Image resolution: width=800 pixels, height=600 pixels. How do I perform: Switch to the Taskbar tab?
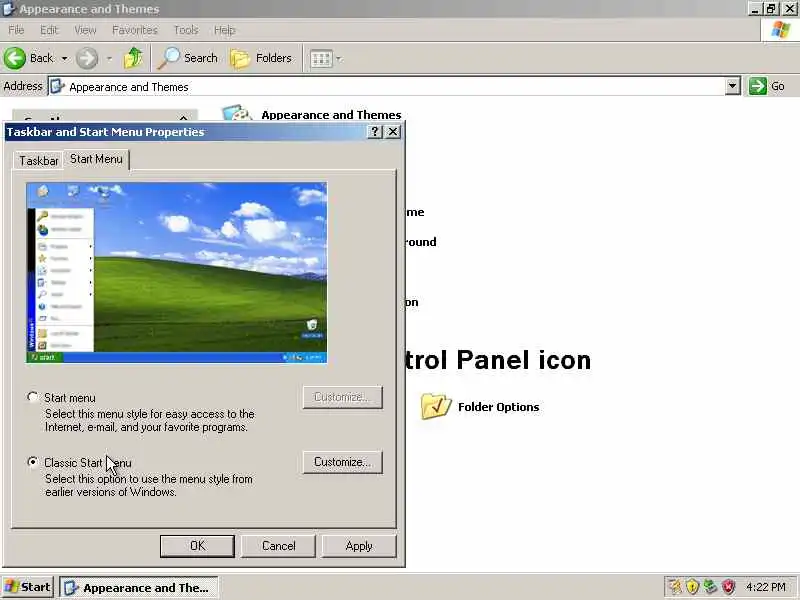coord(38,161)
